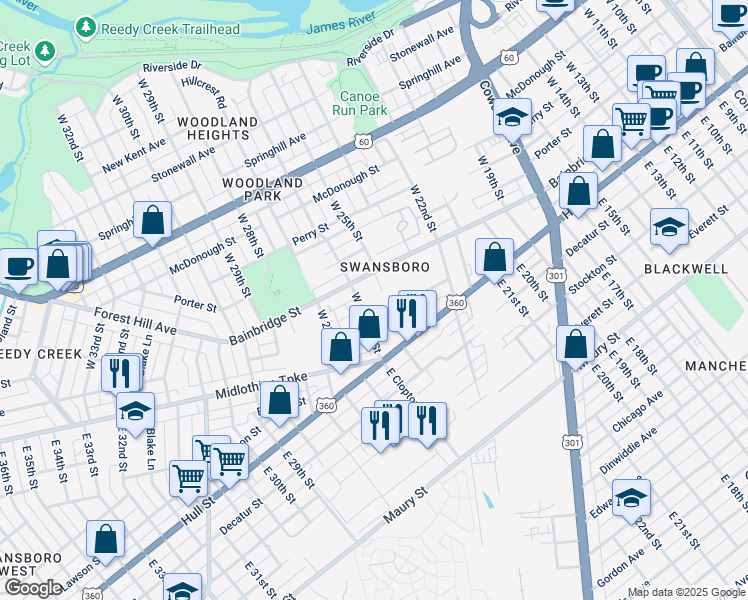The width and height of the screenshot is (748, 600).
Task: Select the BLACKWELL neighborhood label
Action: pyautogui.click(x=686, y=269)
